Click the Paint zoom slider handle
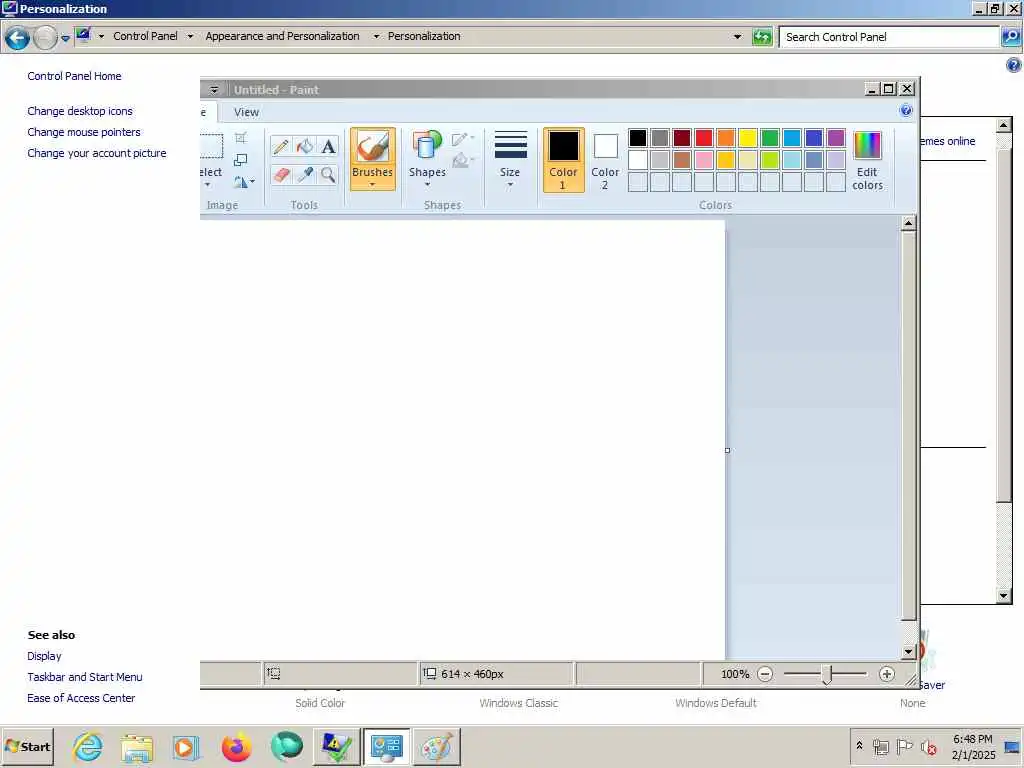The width and height of the screenshot is (1024, 768). click(827, 675)
